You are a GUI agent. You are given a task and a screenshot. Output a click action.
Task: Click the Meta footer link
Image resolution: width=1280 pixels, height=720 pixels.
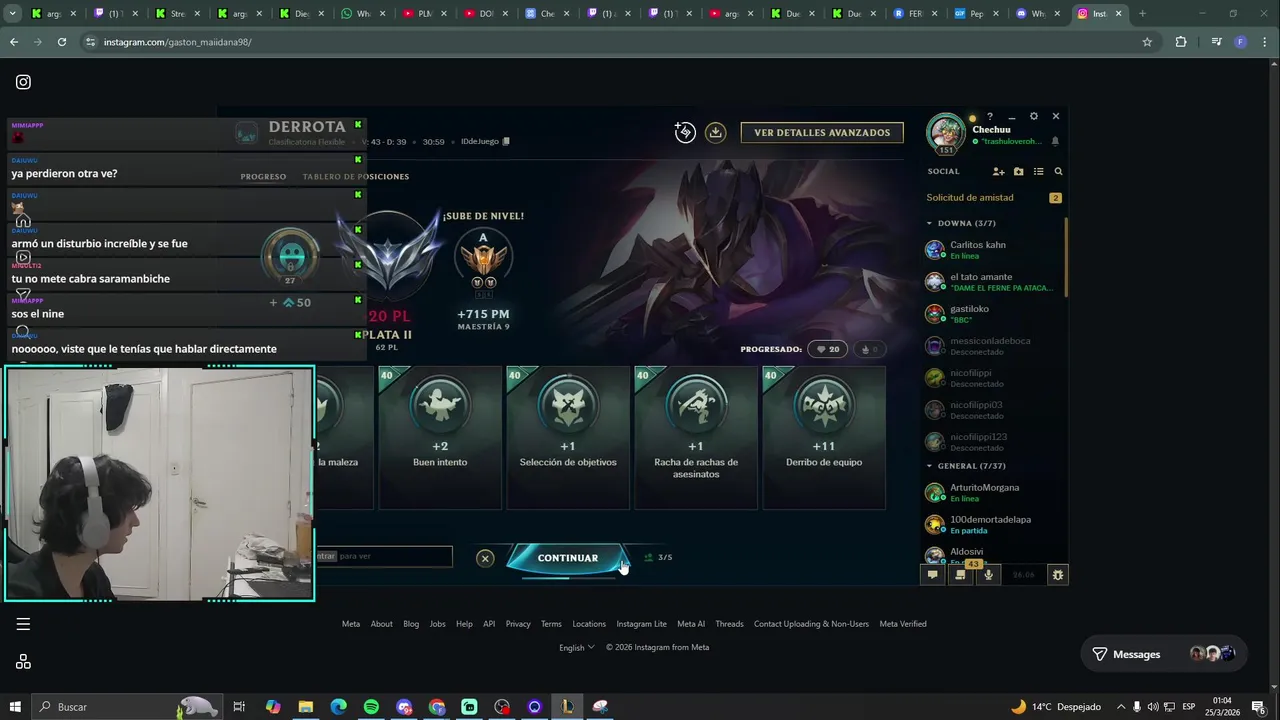[x=351, y=624]
